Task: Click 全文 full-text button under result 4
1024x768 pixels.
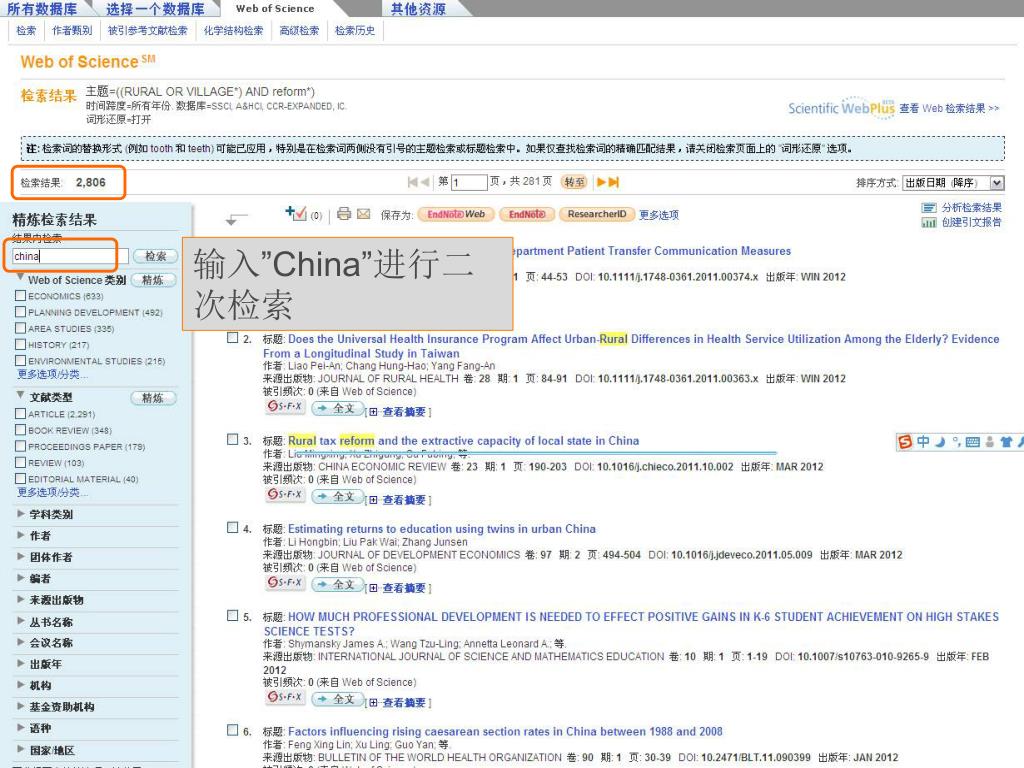Action: point(337,584)
